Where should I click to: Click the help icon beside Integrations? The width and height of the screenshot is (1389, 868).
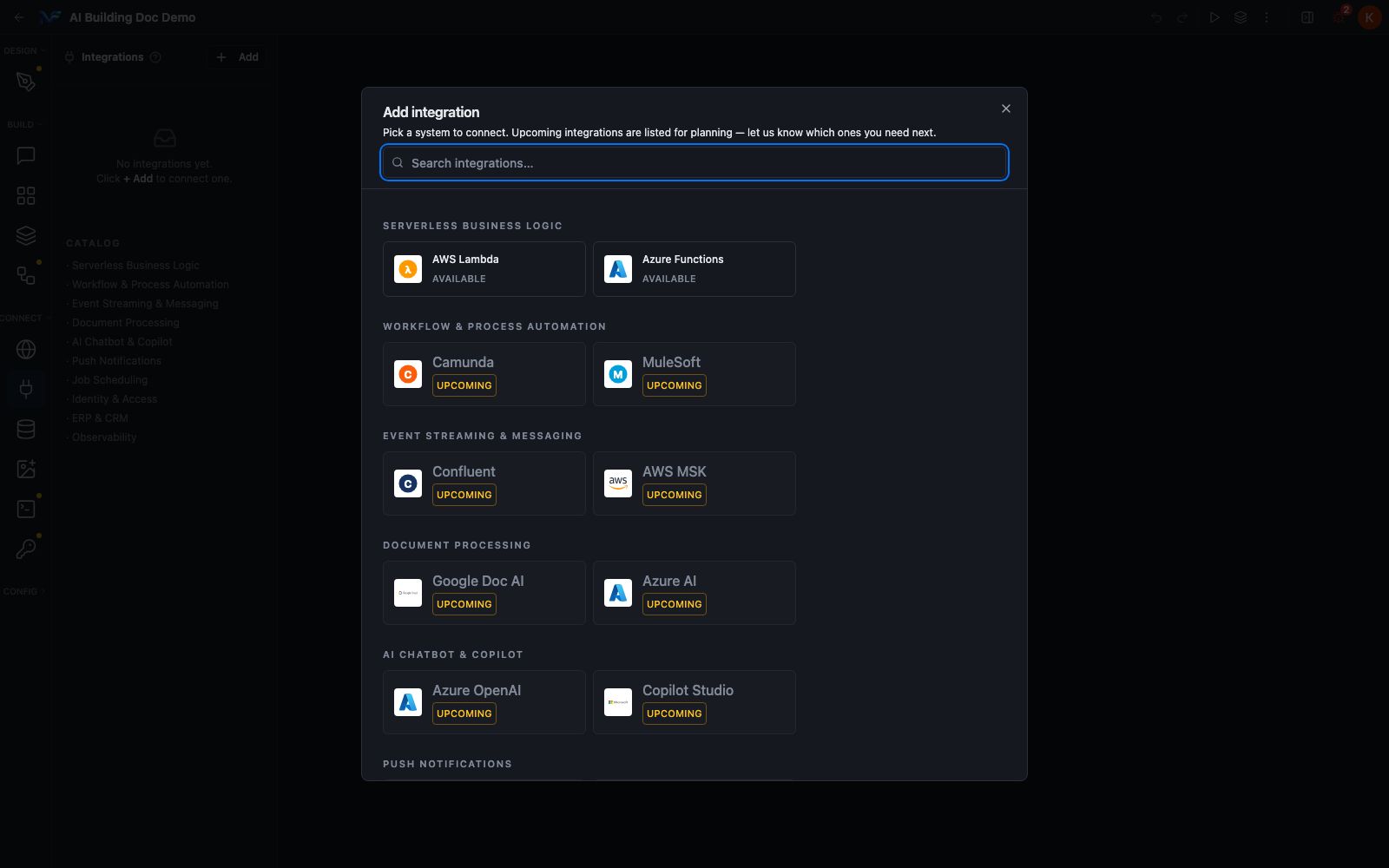pyautogui.click(x=155, y=57)
